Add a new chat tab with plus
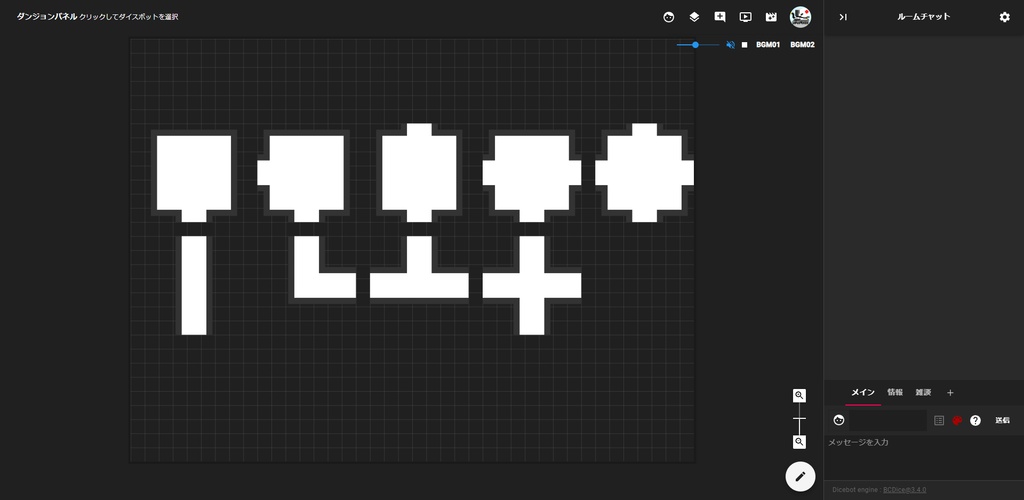Screen dimensions: 1024x500 tap(950, 393)
